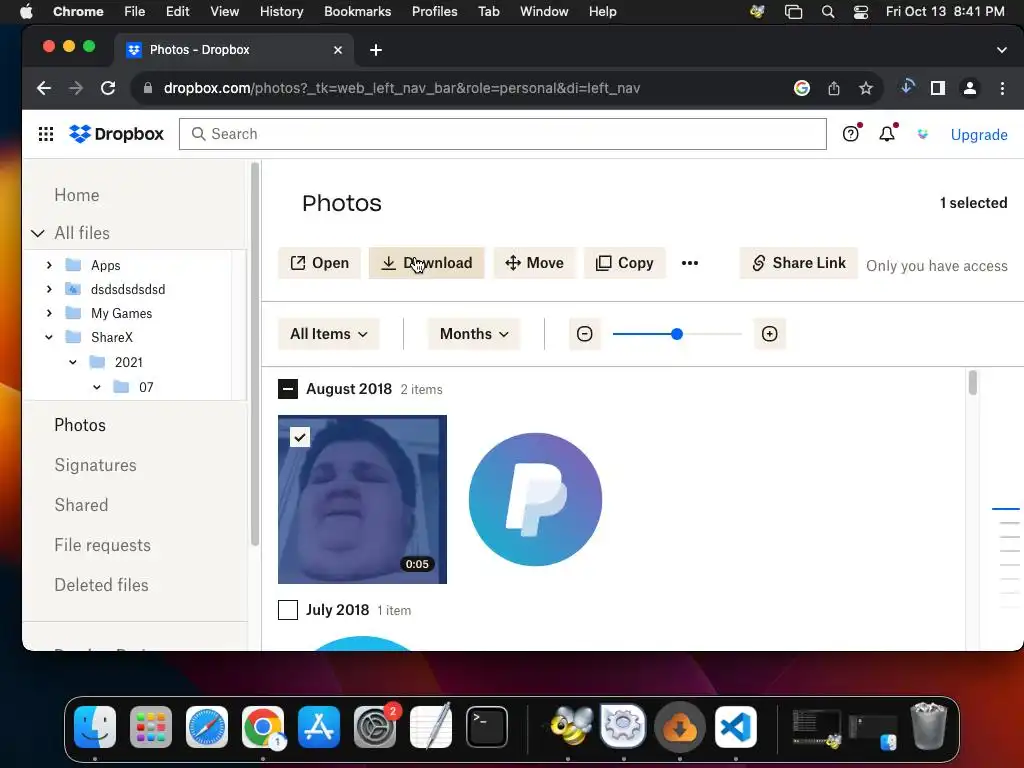1024x768 pixels.
Task: Open Deleted files in the sidebar
Action: pos(101,585)
